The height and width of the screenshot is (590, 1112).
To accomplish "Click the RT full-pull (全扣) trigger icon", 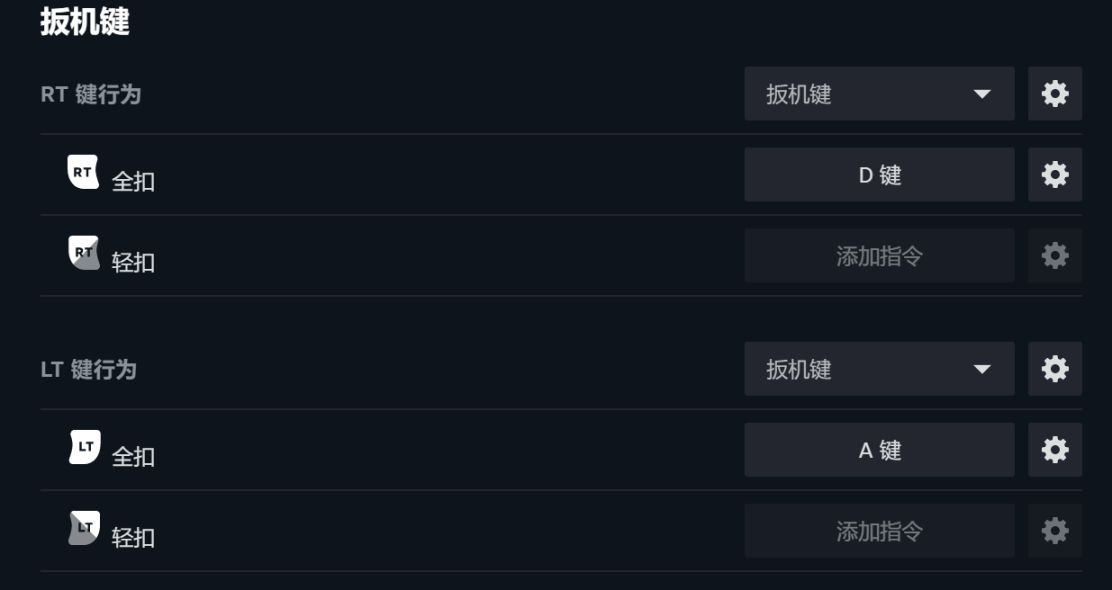I will pyautogui.click(x=83, y=173).
